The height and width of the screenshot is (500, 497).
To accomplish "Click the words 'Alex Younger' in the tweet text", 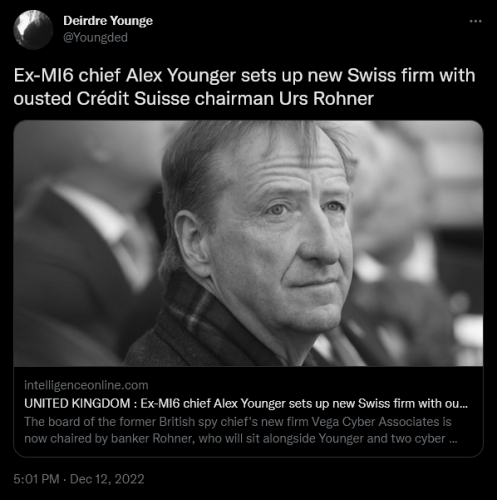I will [x=181, y=76].
